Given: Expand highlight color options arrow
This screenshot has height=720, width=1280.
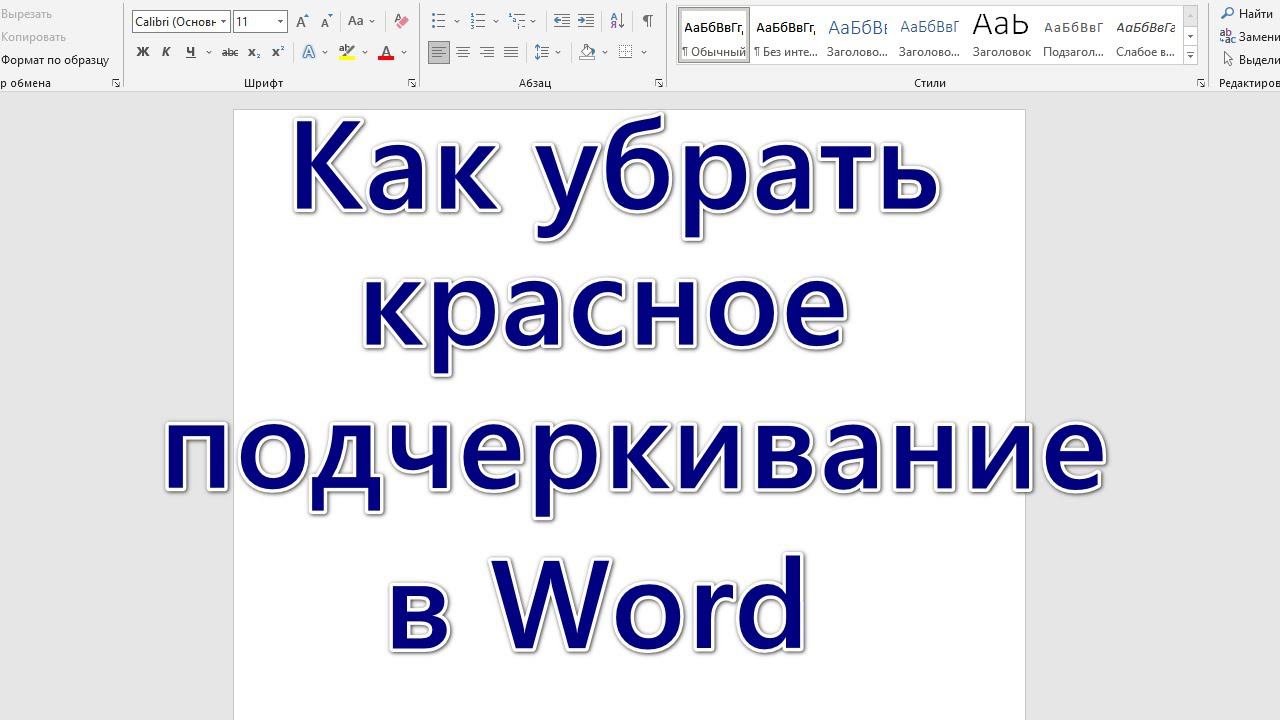Looking at the screenshot, I should 365,52.
